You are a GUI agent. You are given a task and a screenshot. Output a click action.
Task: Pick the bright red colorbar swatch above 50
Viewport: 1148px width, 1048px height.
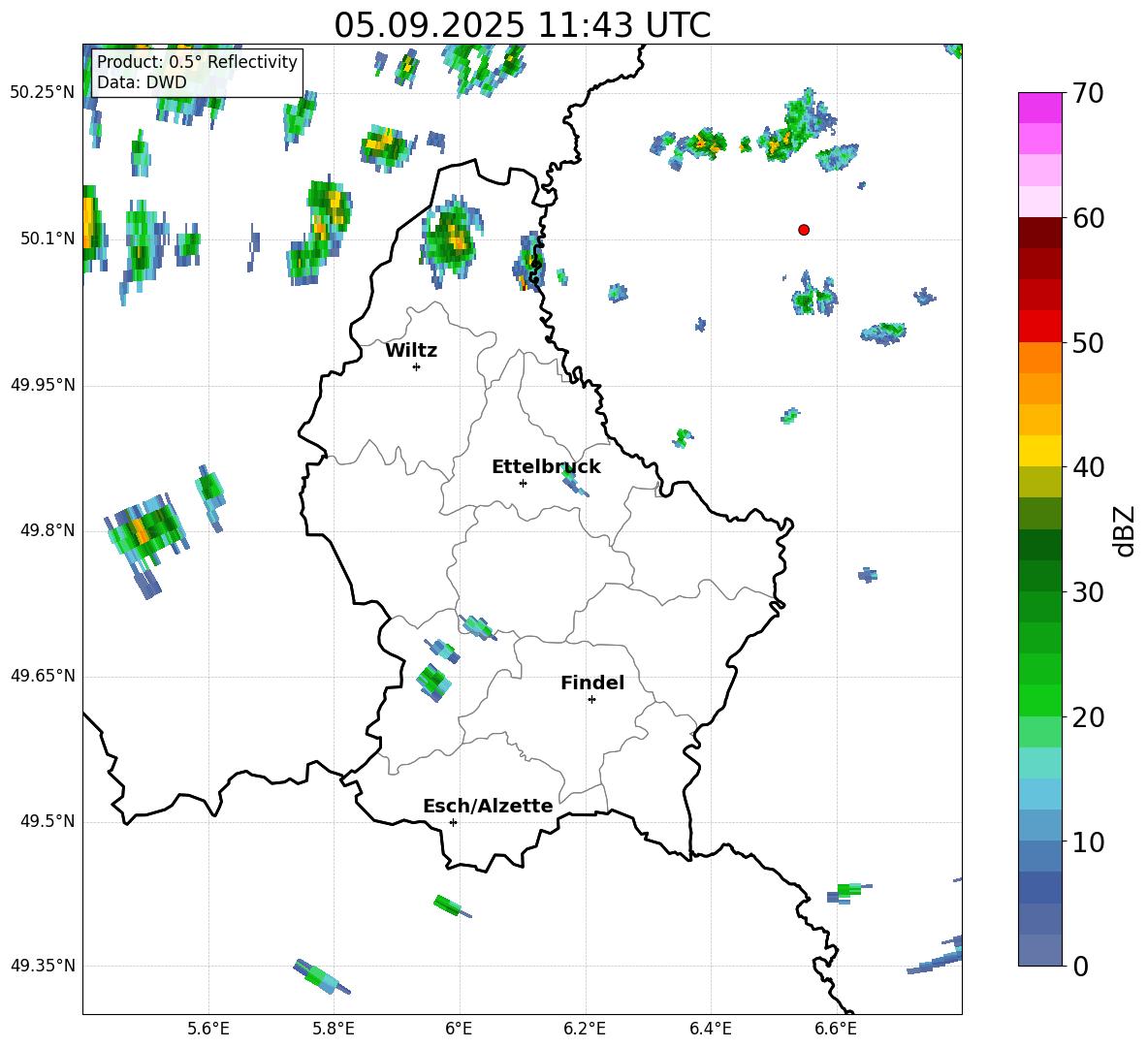click(x=1040, y=326)
